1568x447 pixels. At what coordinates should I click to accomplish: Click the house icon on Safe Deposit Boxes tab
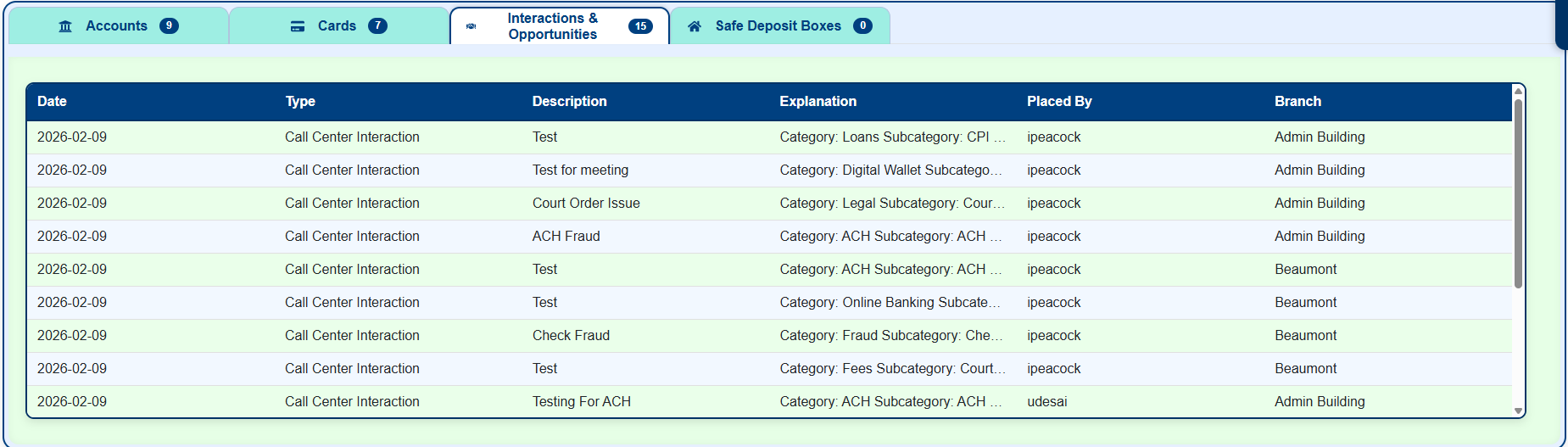[x=695, y=26]
